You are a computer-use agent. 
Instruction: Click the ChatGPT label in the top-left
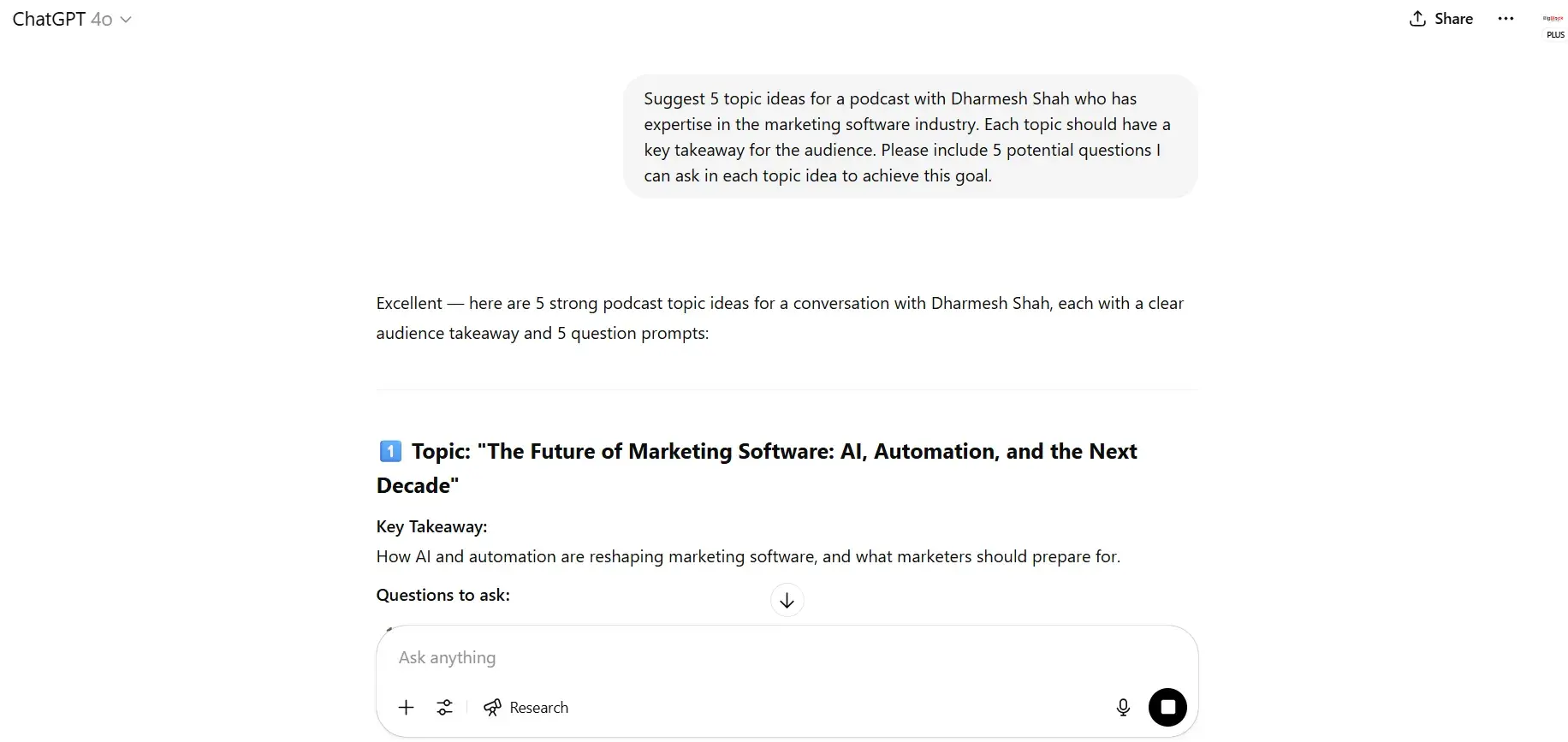point(48,19)
